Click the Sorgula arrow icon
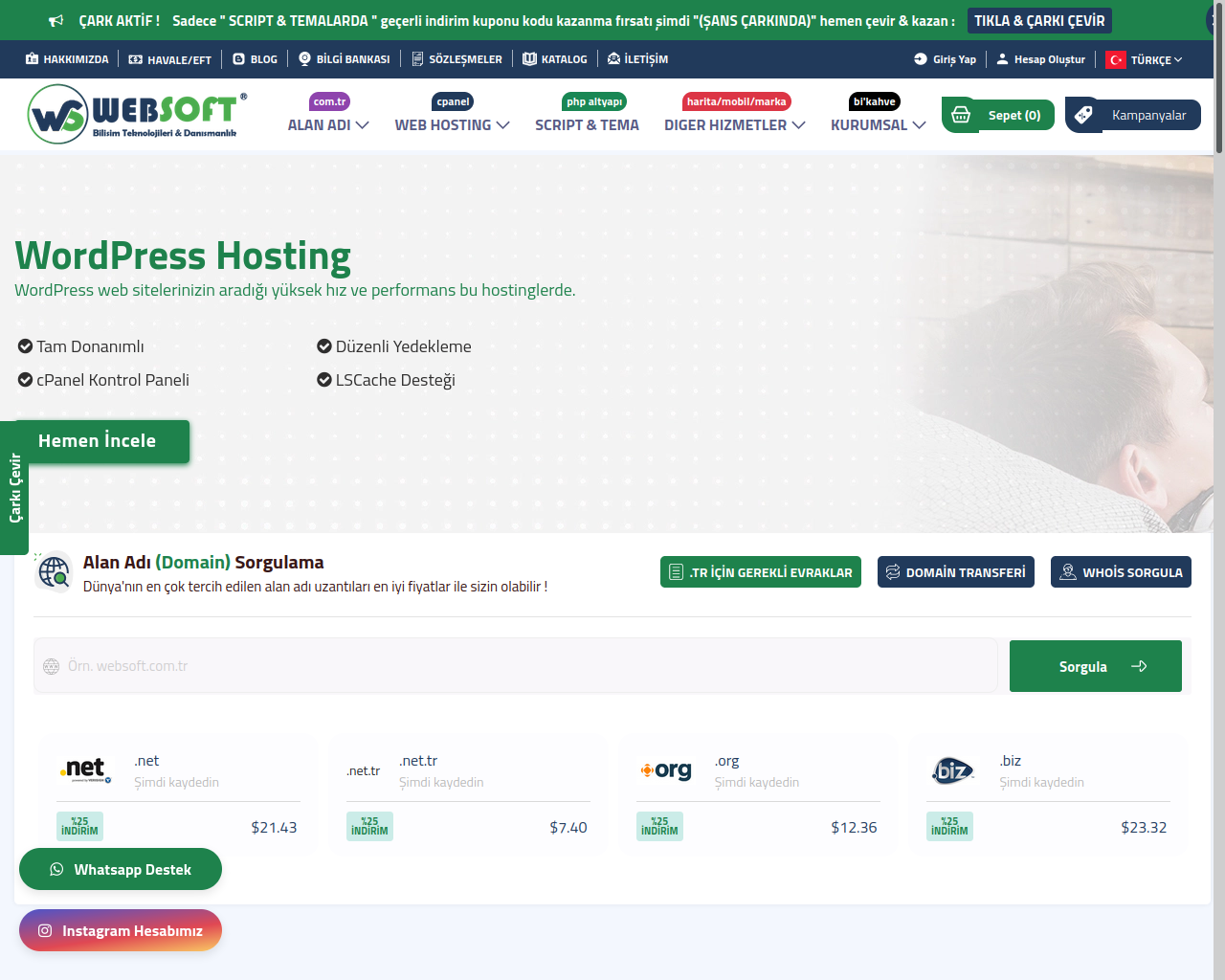This screenshot has width=1225, height=980. click(x=1139, y=666)
